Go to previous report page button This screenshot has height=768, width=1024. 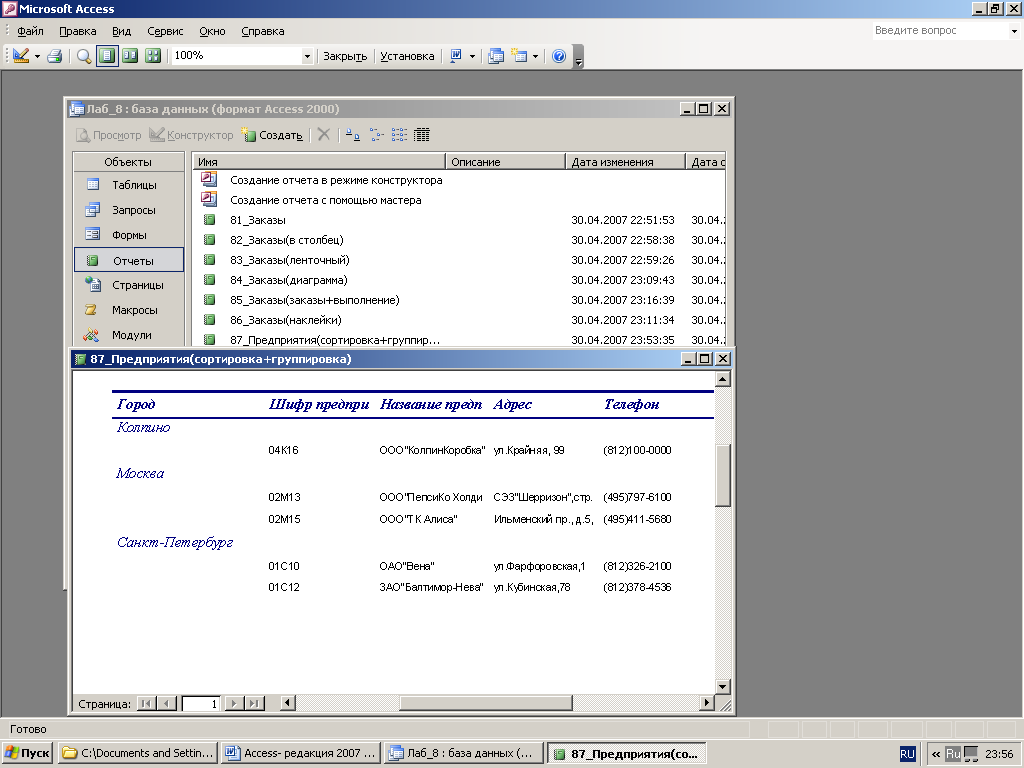[167, 703]
